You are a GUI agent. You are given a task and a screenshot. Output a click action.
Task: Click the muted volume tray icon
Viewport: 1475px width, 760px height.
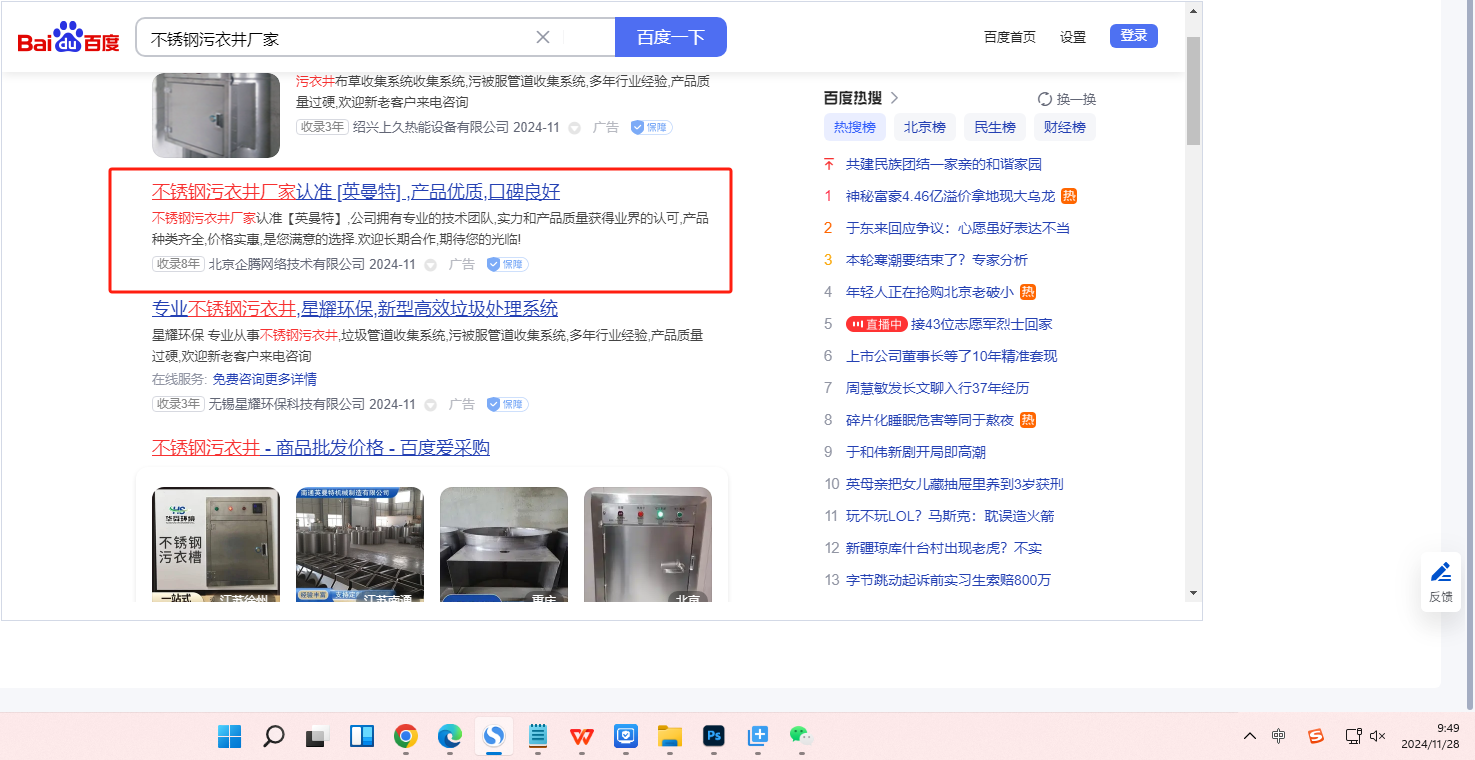1377,737
